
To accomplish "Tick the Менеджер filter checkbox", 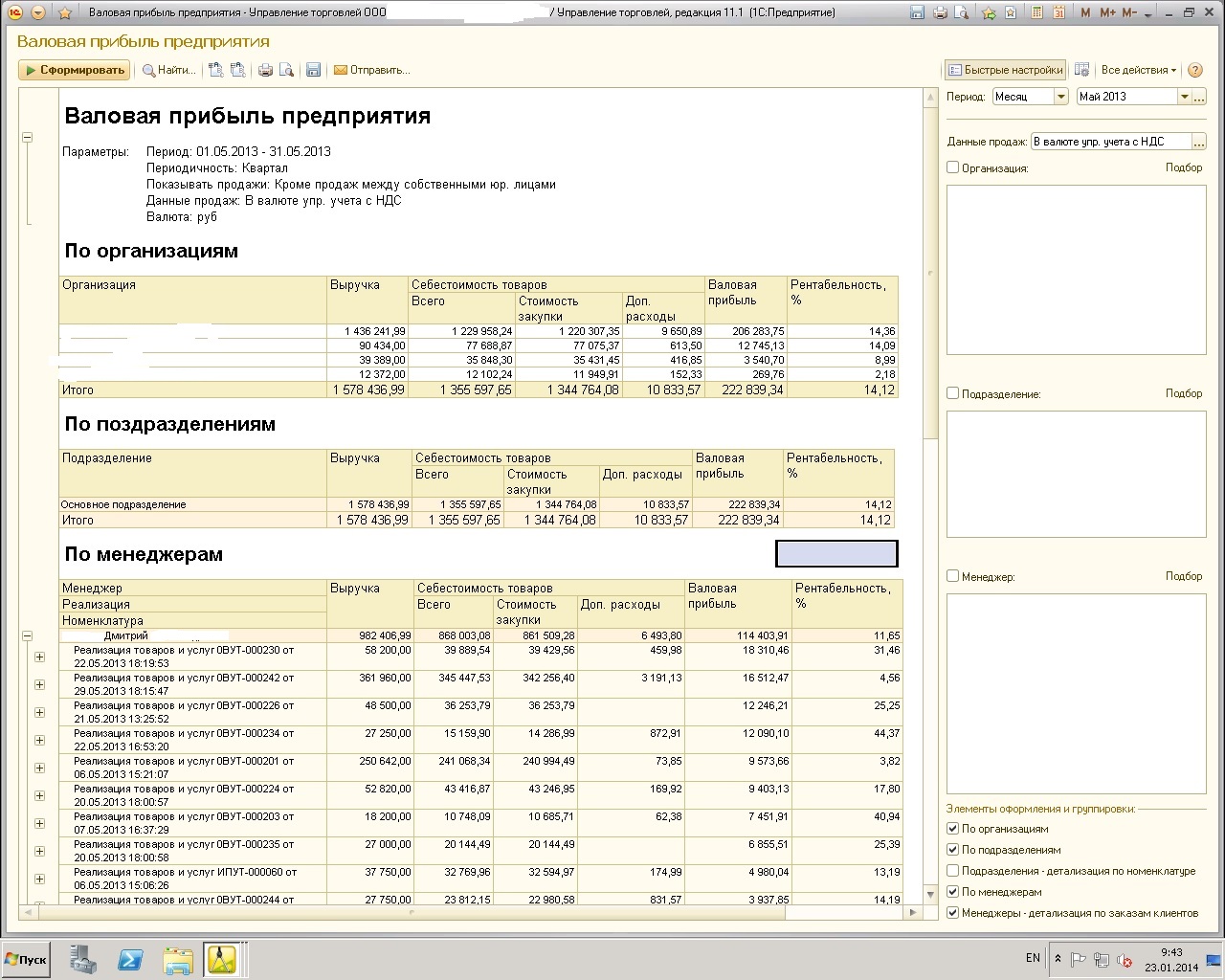I will tap(952, 576).
